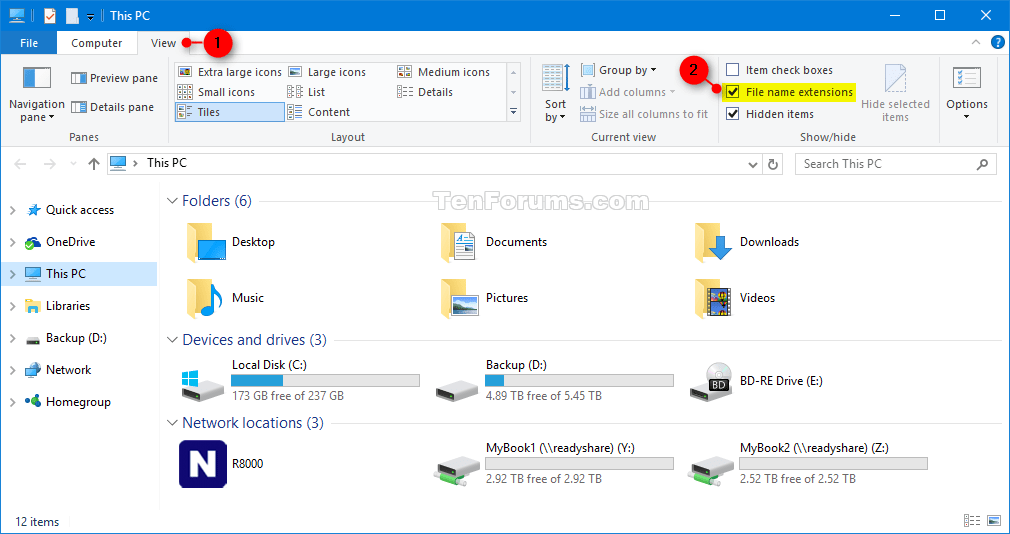
Task: Switch layout to Extra large icons
Action: click(x=229, y=72)
